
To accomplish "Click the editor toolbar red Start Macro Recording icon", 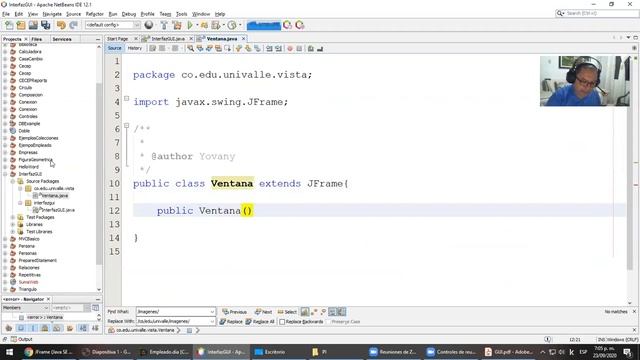I will click(290, 49).
